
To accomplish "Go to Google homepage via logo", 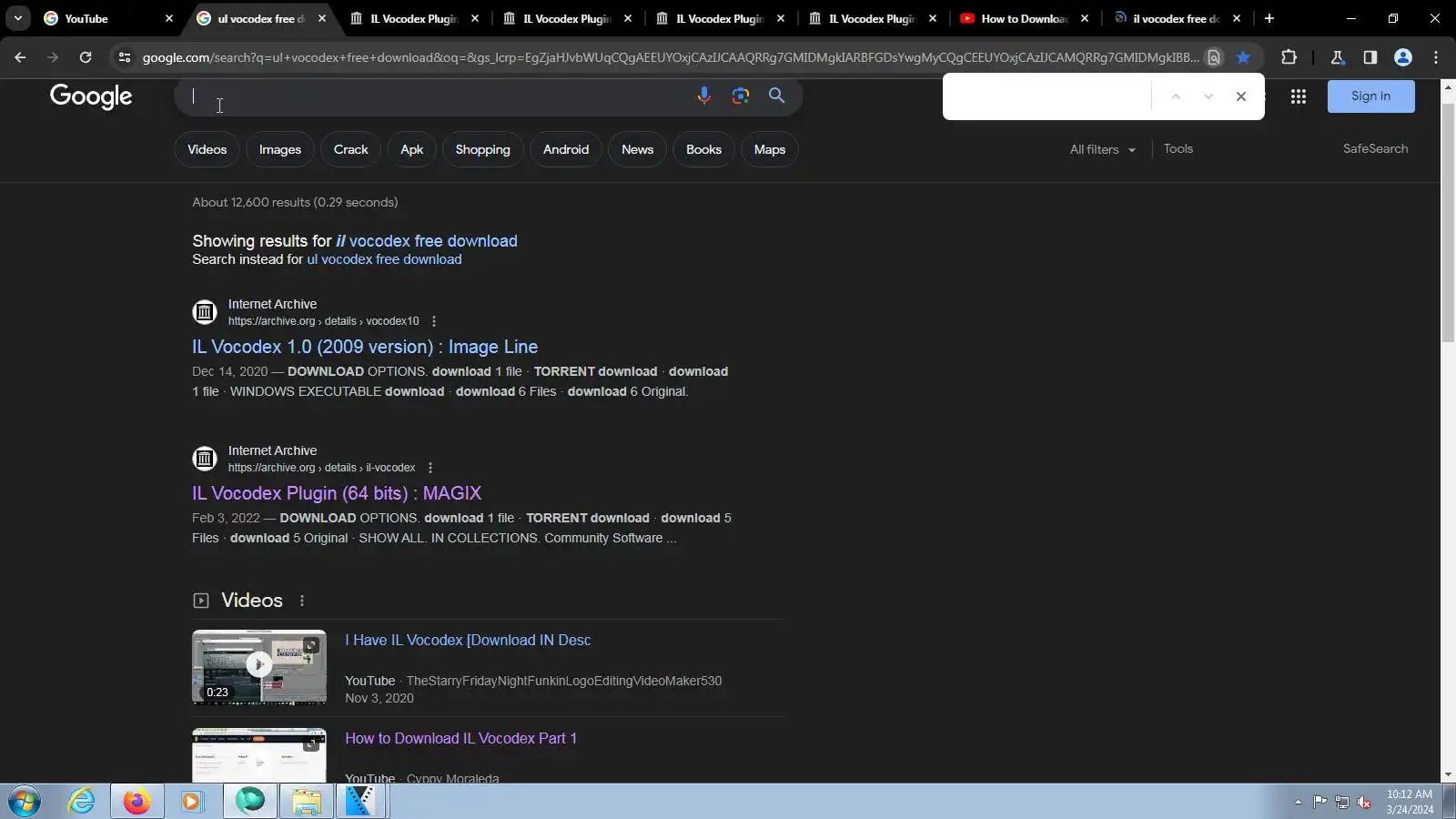I will coord(91,96).
